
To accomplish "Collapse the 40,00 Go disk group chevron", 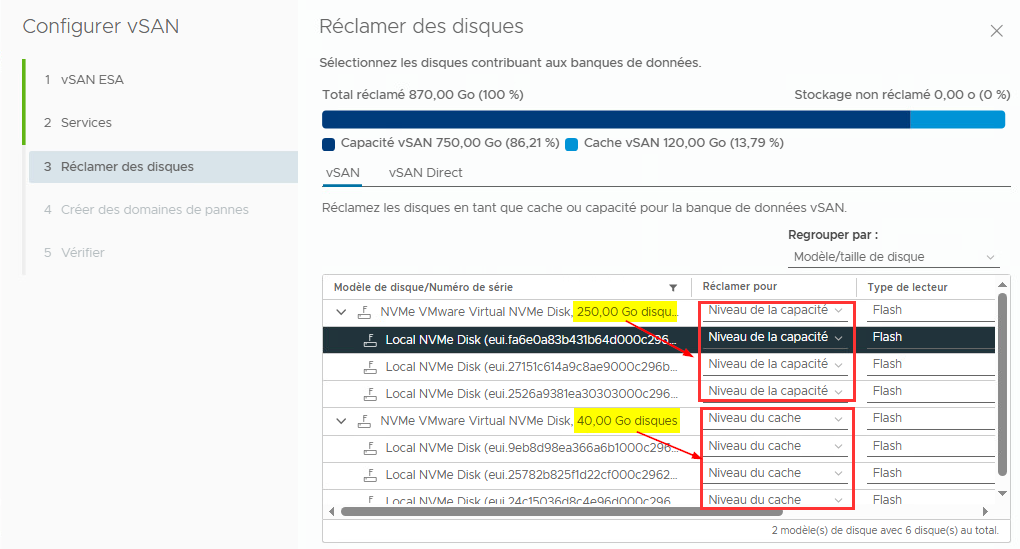I will (x=341, y=421).
